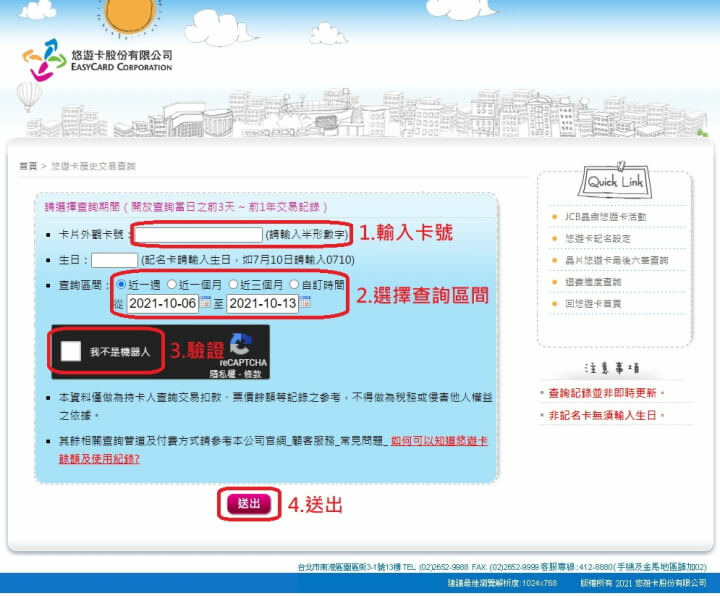Focus the 卡片外觀卡號 card number field

(x=198, y=235)
